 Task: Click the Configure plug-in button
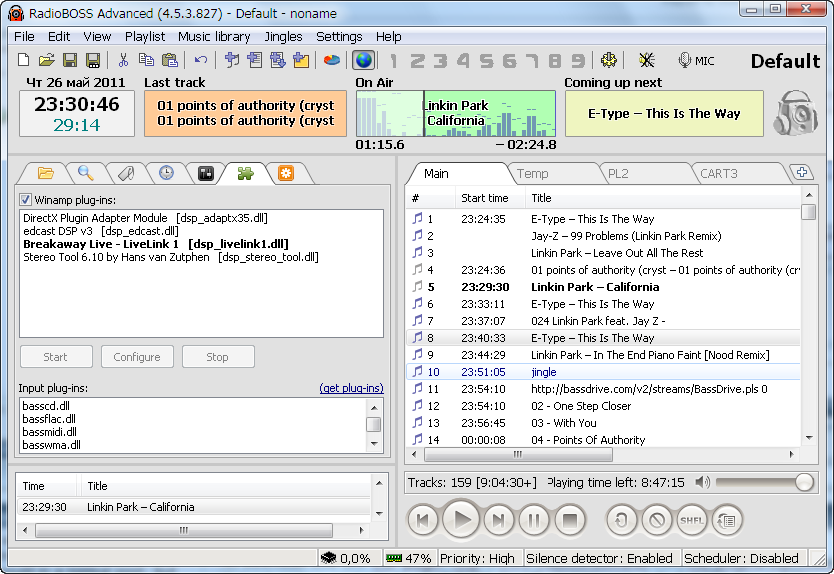pos(137,357)
